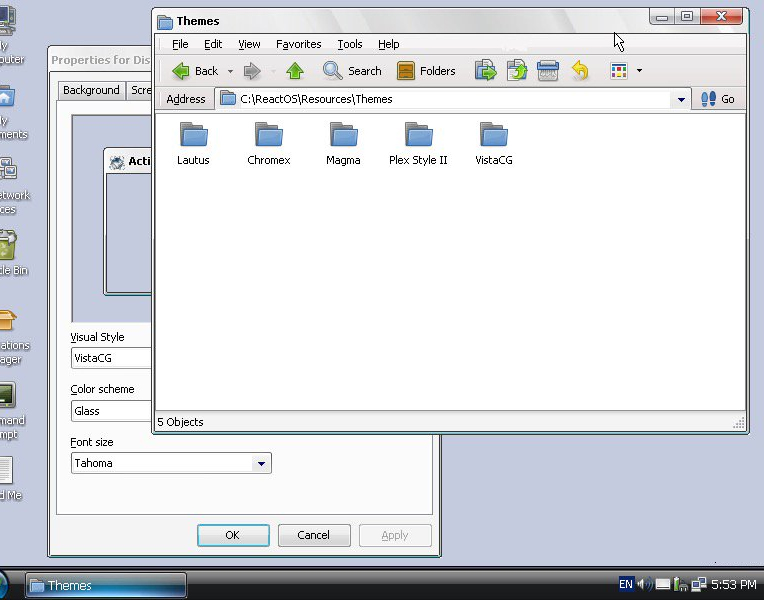Click Themes taskbar button

106,585
